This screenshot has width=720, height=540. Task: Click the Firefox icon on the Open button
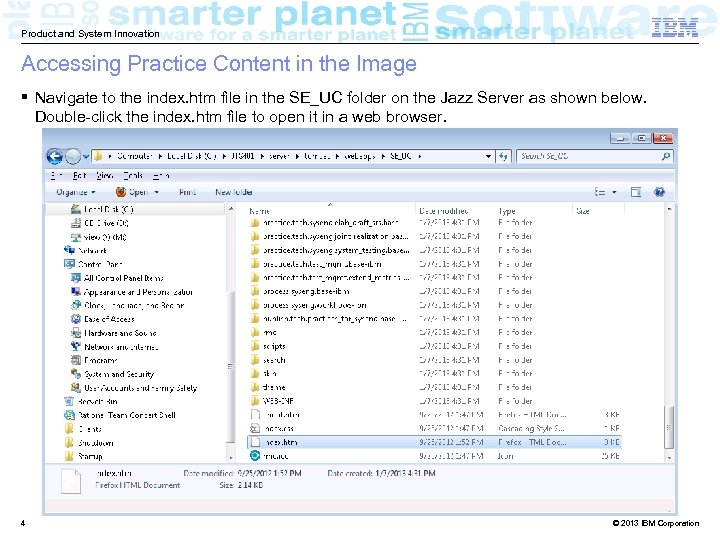pos(121,192)
